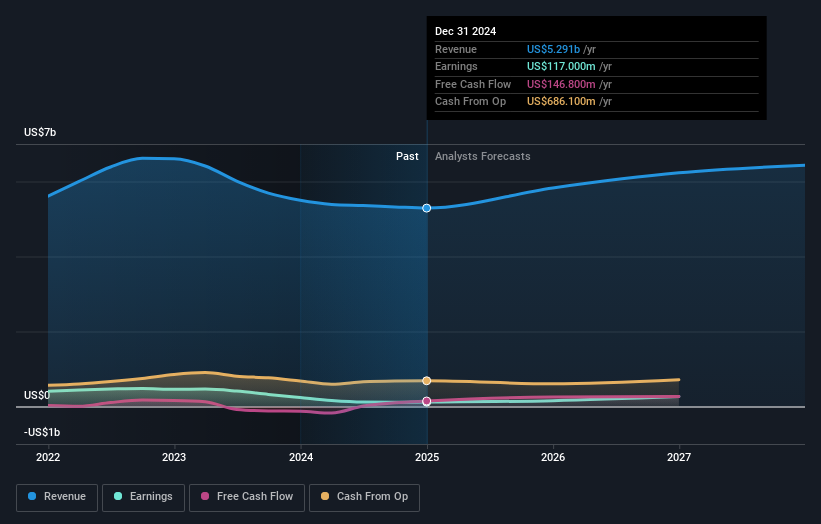The height and width of the screenshot is (524, 821).
Task: Click the Earnings row label in tooltip
Action: (457, 66)
